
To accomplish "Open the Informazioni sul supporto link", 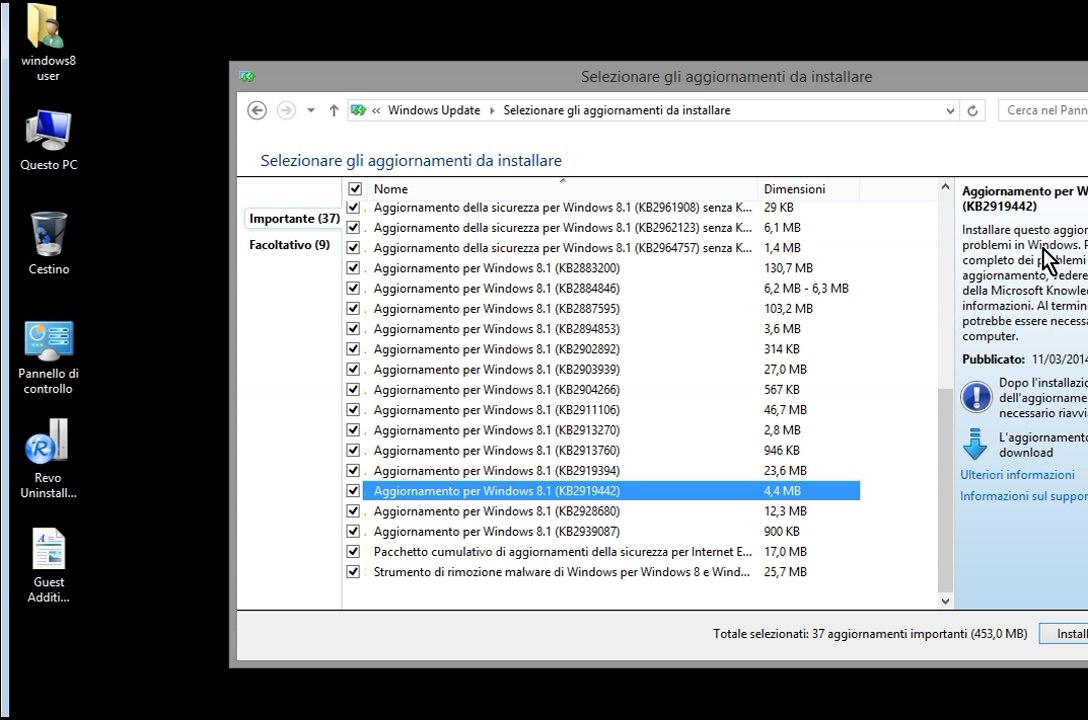I will coord(1024,496).
